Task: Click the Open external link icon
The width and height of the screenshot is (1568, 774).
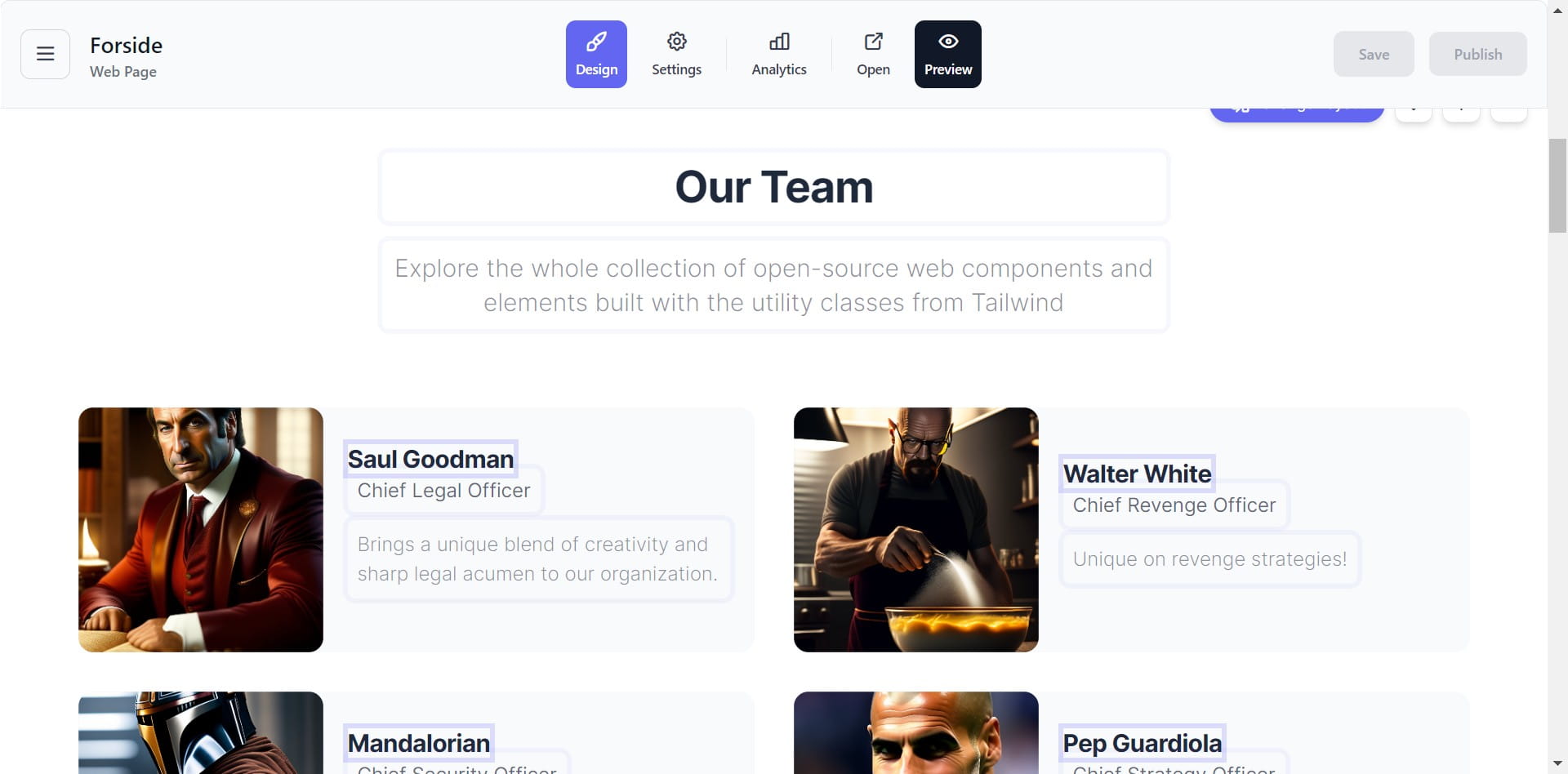Action: 873,54
